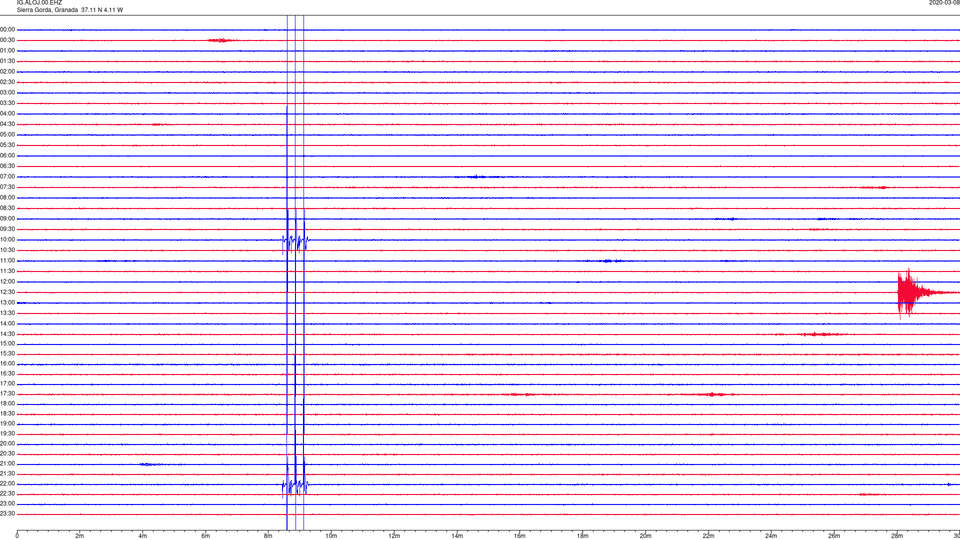The width and height of the screenshot is (960, 540).
Task: Click the 28m tick on the minutes axis
Action: click(x=897, y=536)
